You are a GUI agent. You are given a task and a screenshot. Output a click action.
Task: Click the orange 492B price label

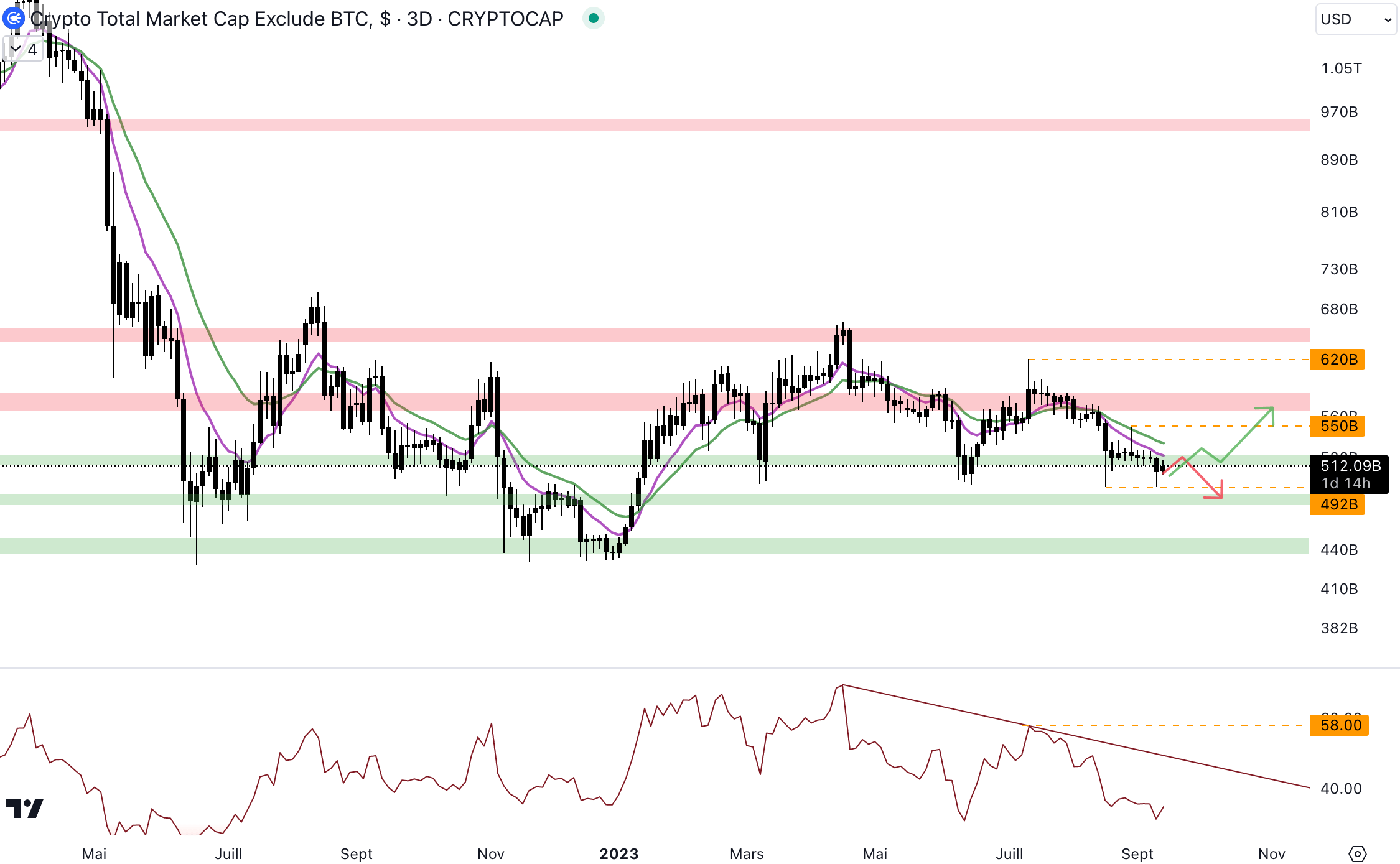pos(1337,504)
